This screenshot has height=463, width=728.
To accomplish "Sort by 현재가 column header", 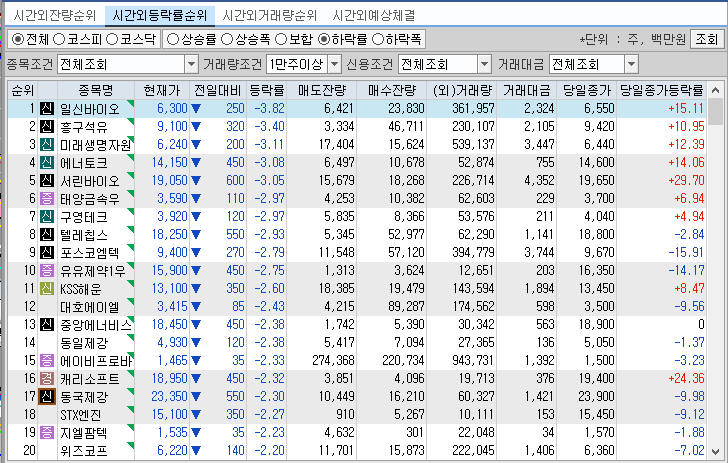I will coord(162,90).
